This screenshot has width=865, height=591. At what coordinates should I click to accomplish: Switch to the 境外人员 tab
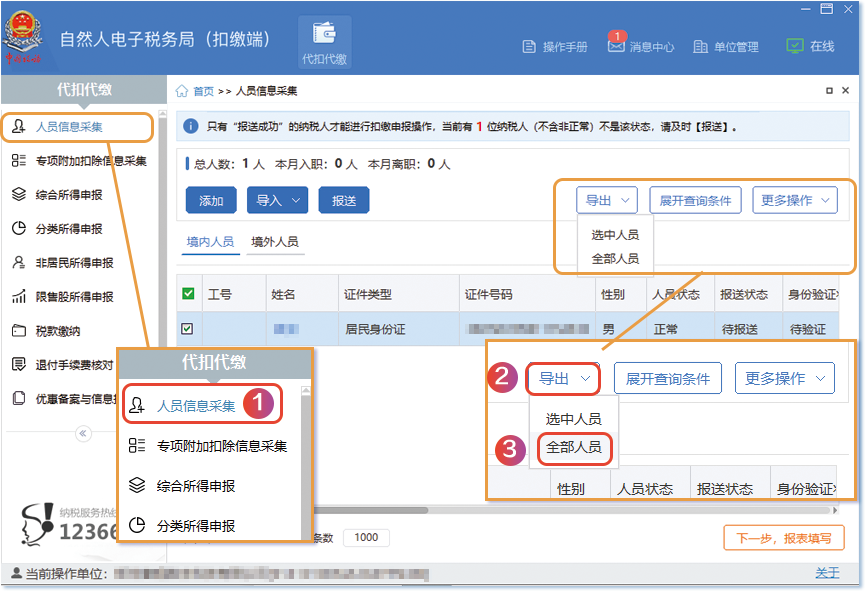pos(274,241)
